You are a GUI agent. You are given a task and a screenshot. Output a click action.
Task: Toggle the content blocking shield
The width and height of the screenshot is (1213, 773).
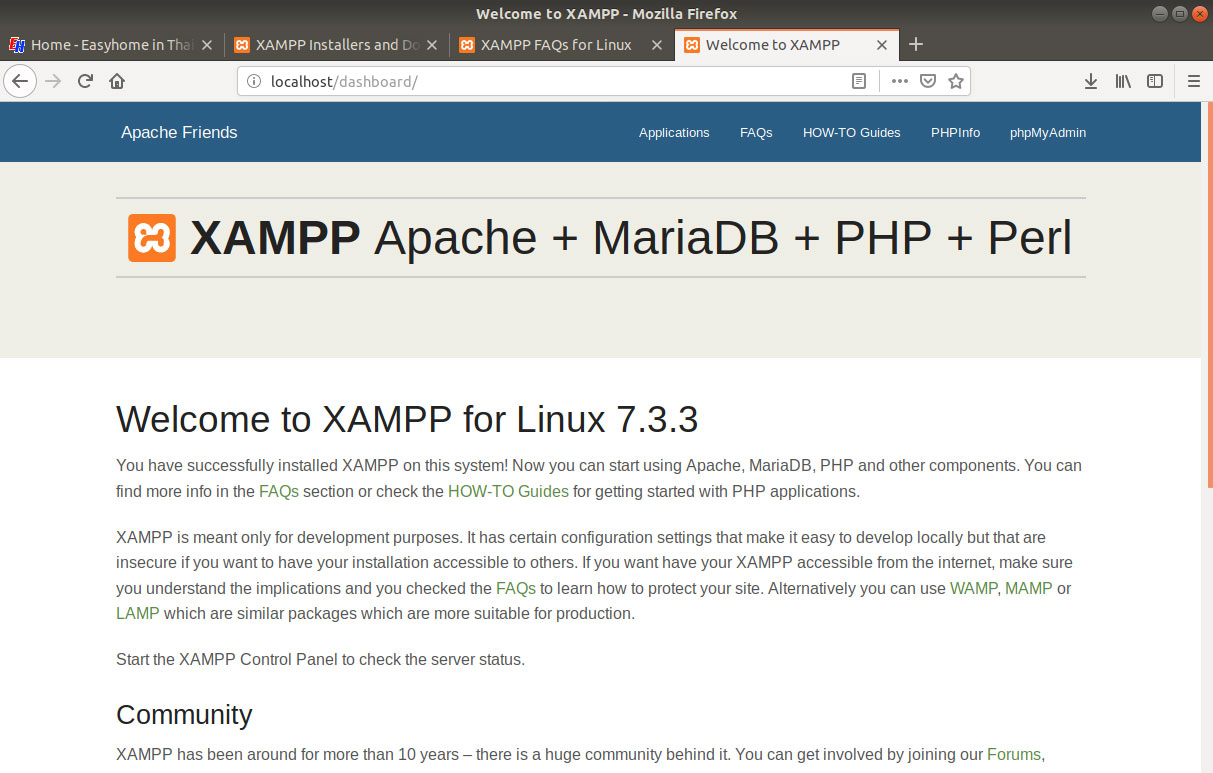click(927, 81)
